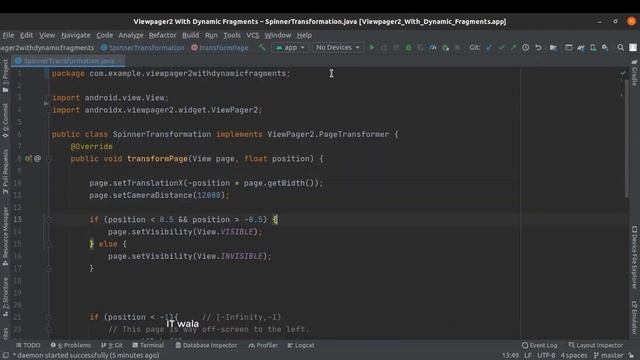Image resolution: width=640 pixels, height=360 pixels.
Task: Open Database Inspector tool window
Action: pyautogui.click(x=206, y=345)
